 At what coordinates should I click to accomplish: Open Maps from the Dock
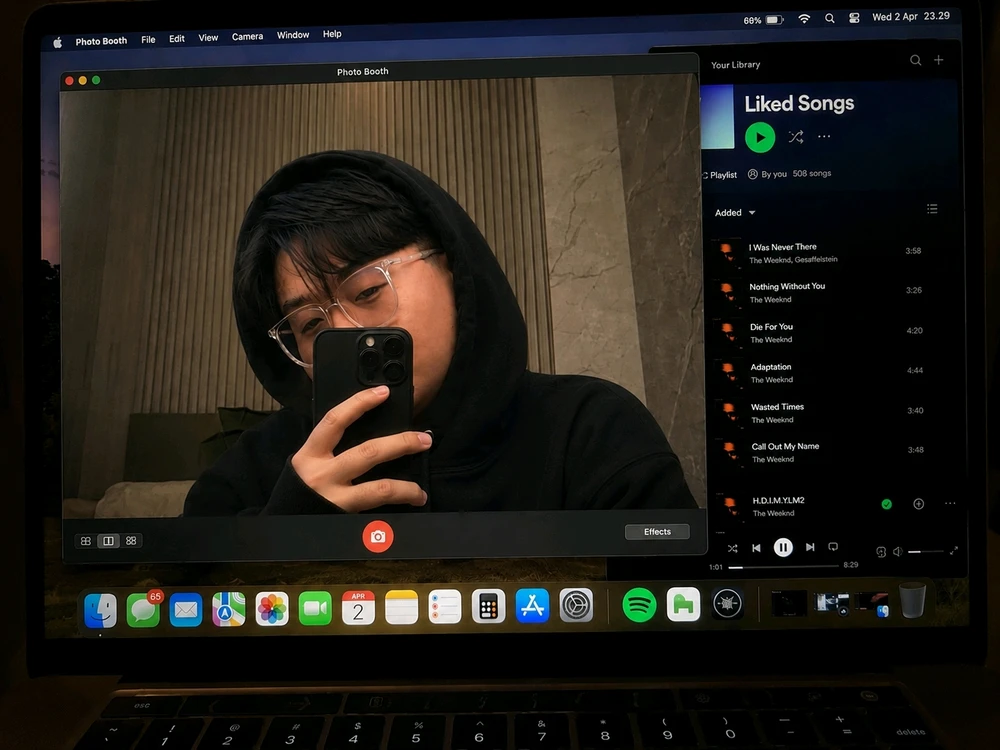[x=228, y=609]
